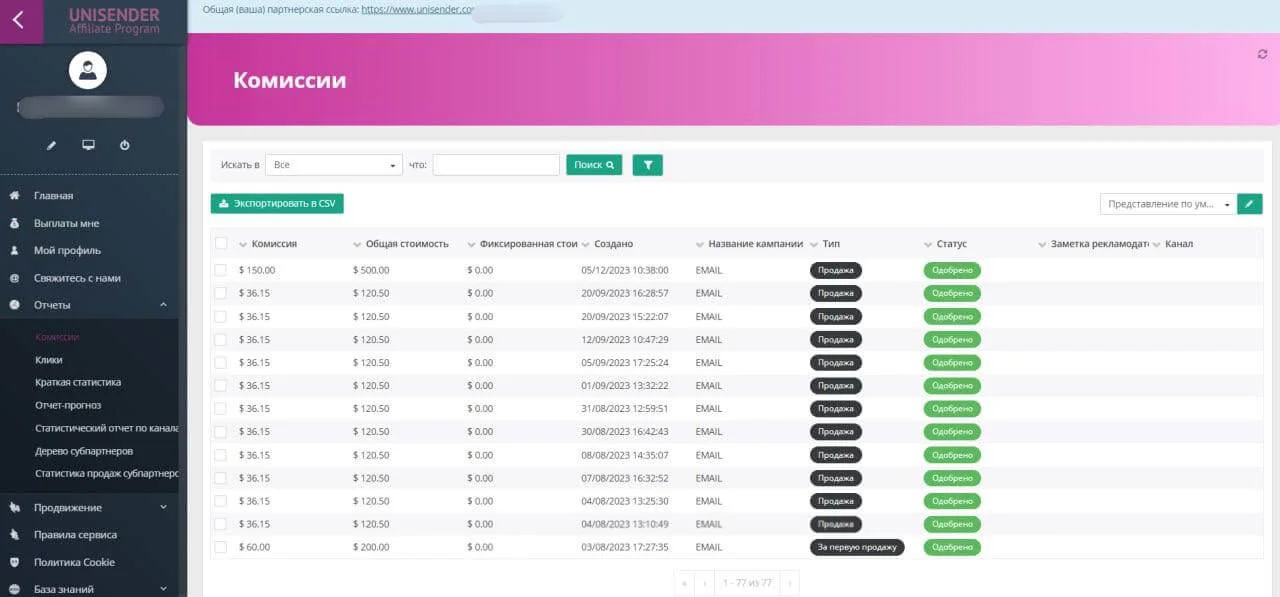This screenshot has width=1280, height=597.
Task: Click the back arrow in sidebar header
Action: click(19, 20)
